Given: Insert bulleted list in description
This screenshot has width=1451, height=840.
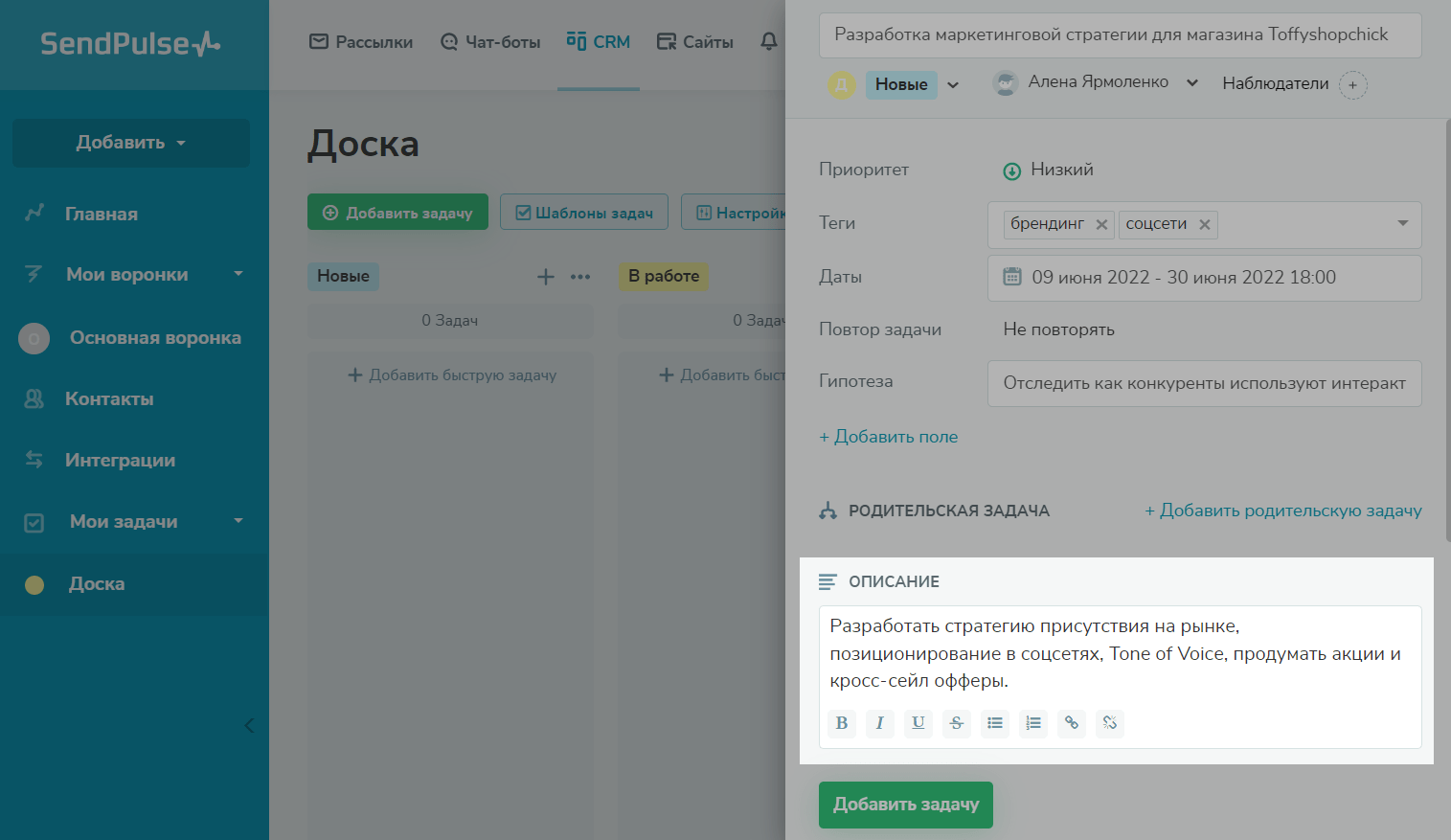Looking at the screenshot, I should 995,723.
